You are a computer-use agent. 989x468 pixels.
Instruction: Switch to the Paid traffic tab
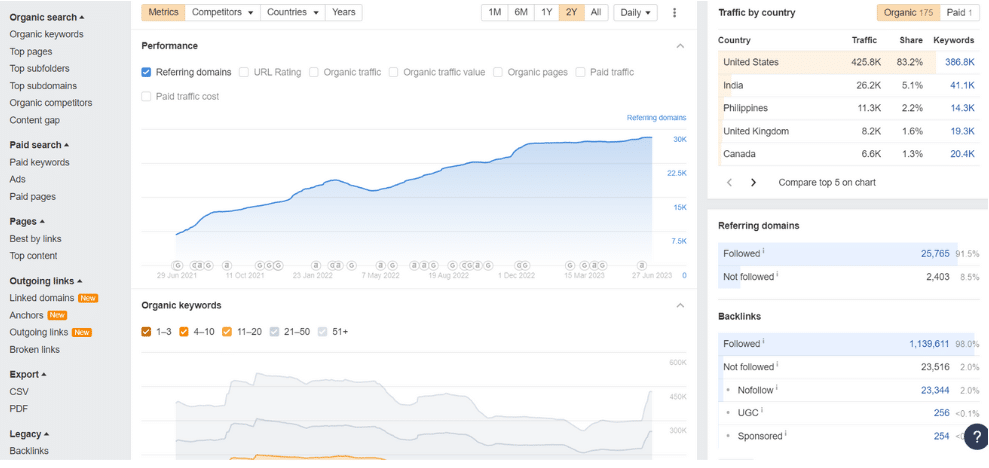click(957, 12)
